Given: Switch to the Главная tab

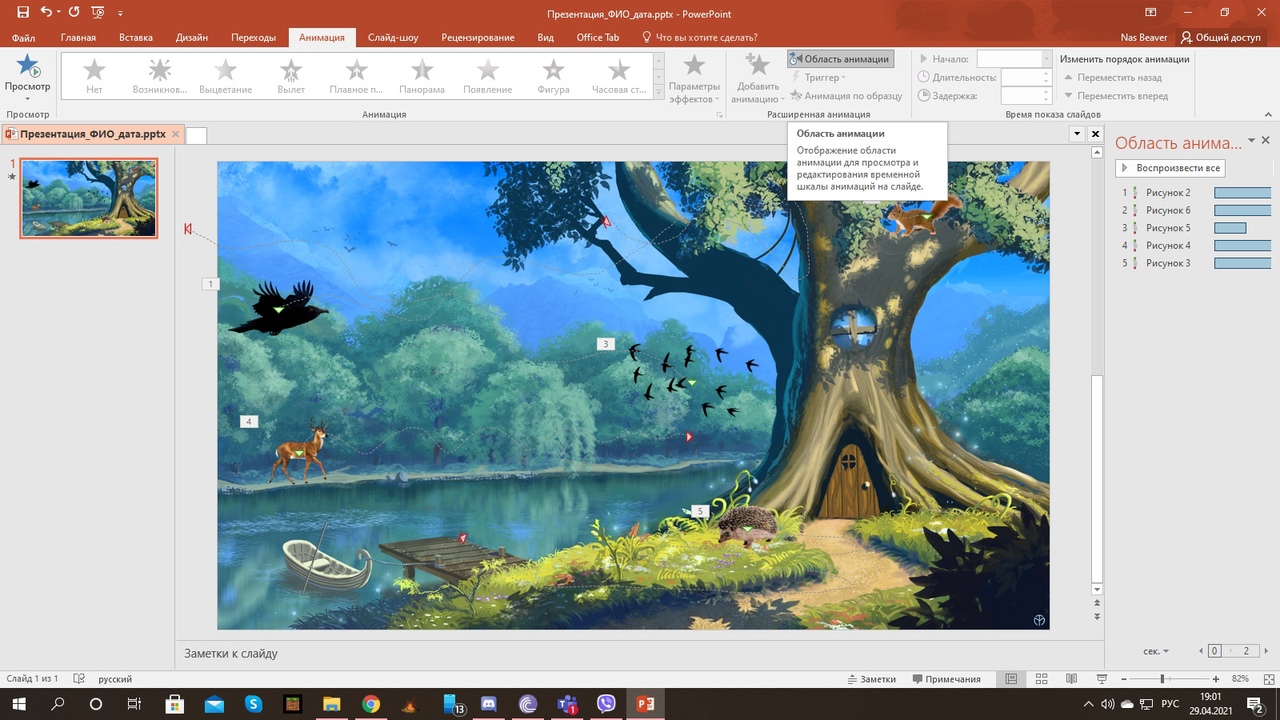Looking at the screenshot, I should coord(78,38).
